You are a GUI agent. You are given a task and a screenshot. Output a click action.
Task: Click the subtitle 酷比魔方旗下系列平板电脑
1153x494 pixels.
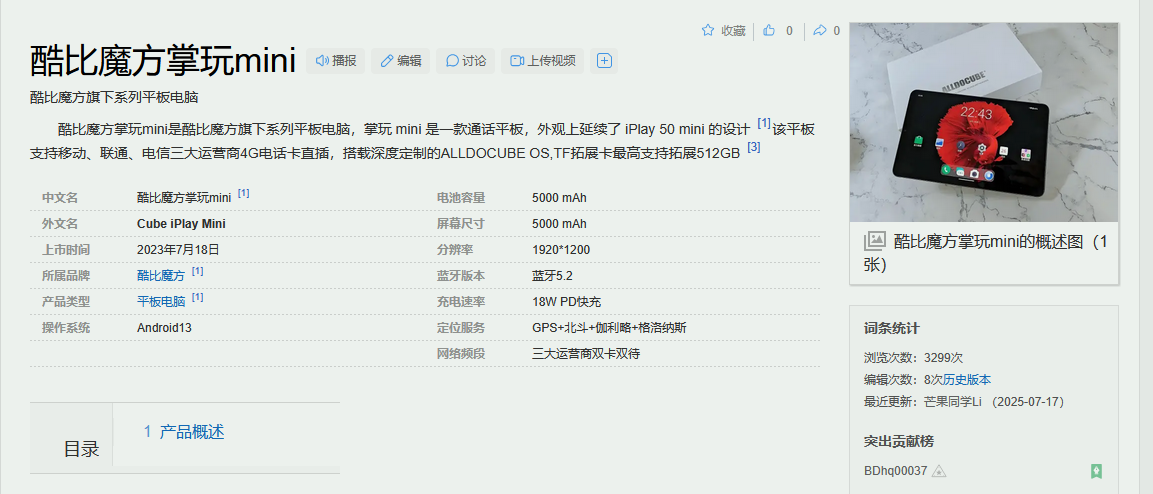(x=114, y=97)
